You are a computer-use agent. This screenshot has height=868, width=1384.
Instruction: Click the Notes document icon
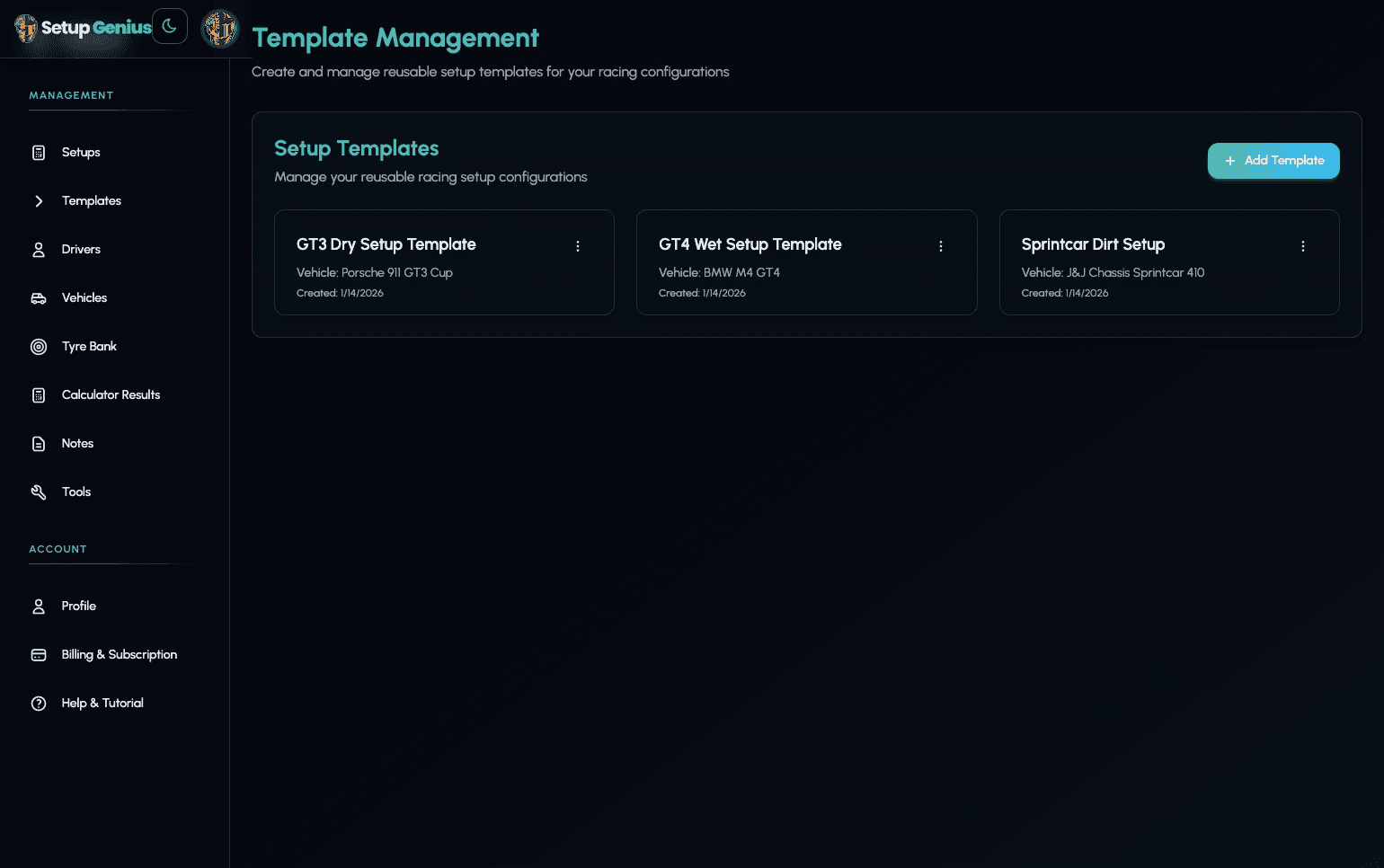pyautogui.click(x=39, y=444)
